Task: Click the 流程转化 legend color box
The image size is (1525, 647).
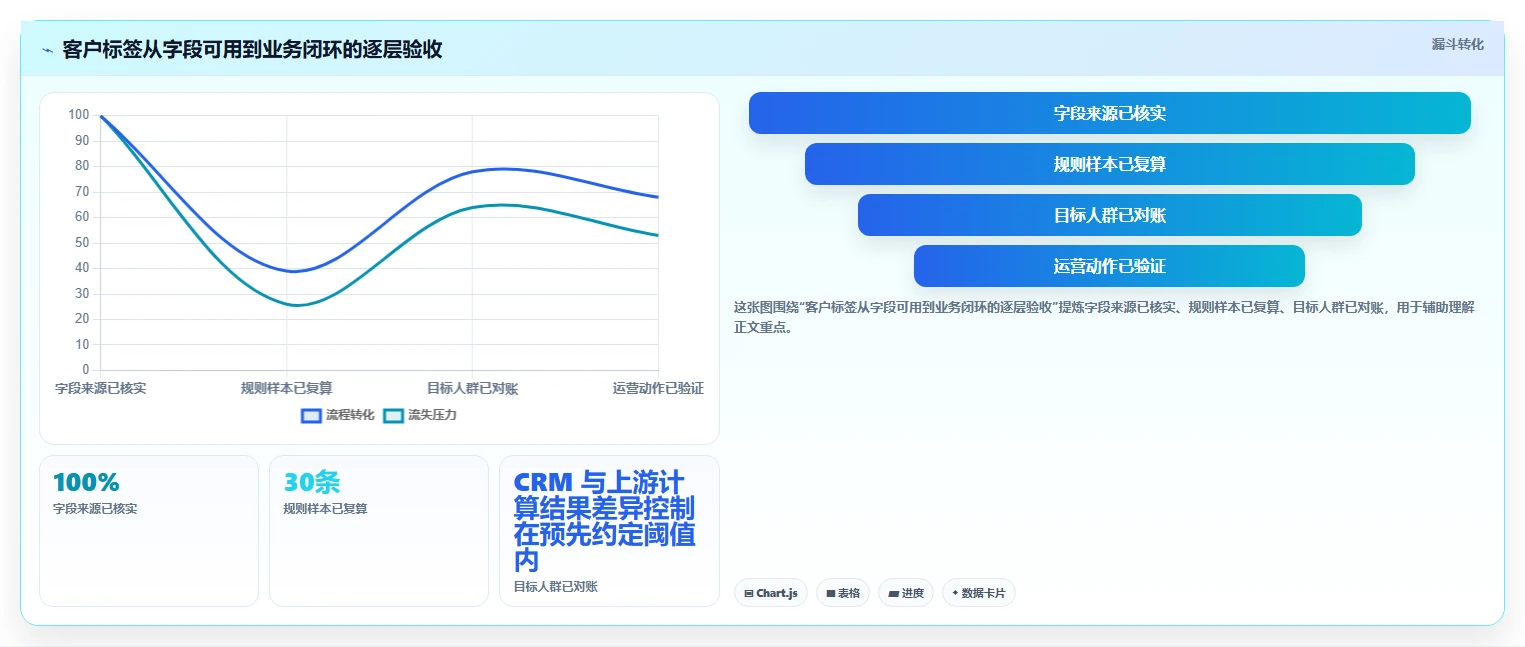Action: [311, 415]
